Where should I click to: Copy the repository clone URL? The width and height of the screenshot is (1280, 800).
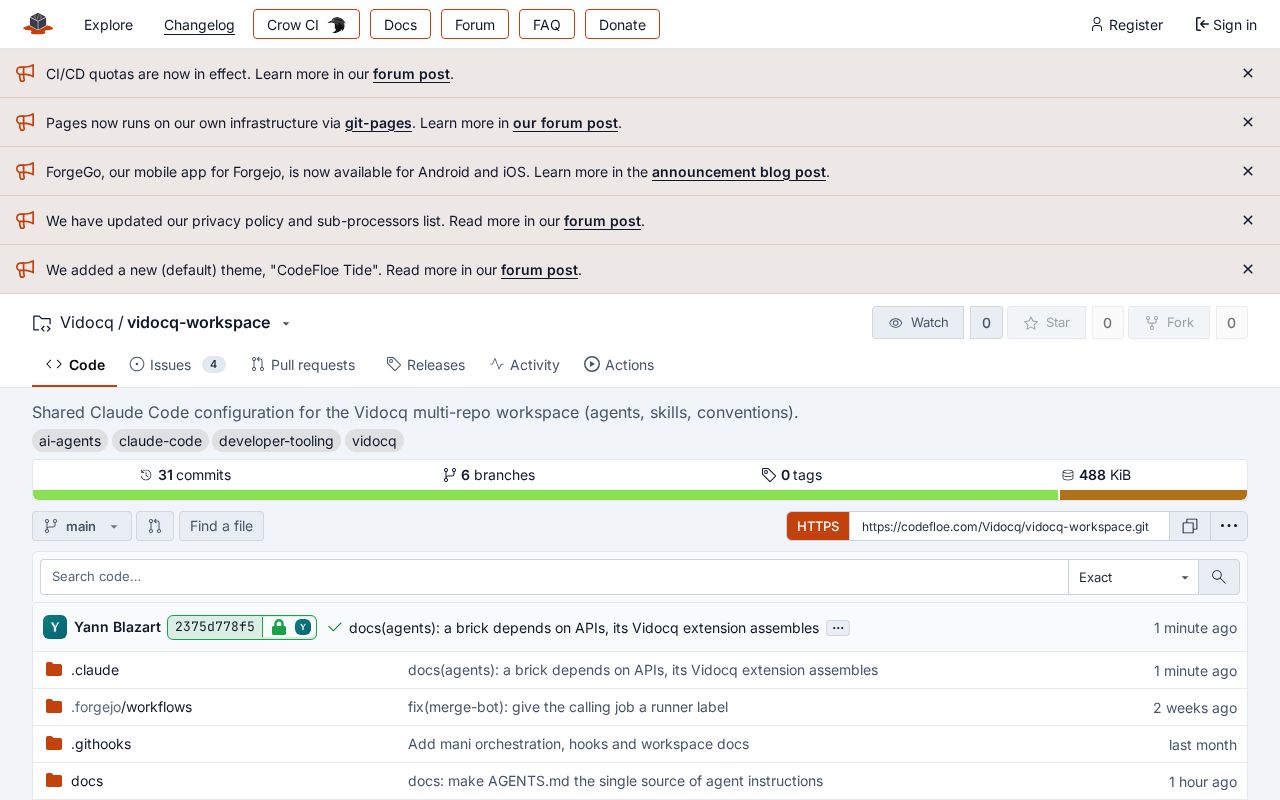pos(1190,526)
